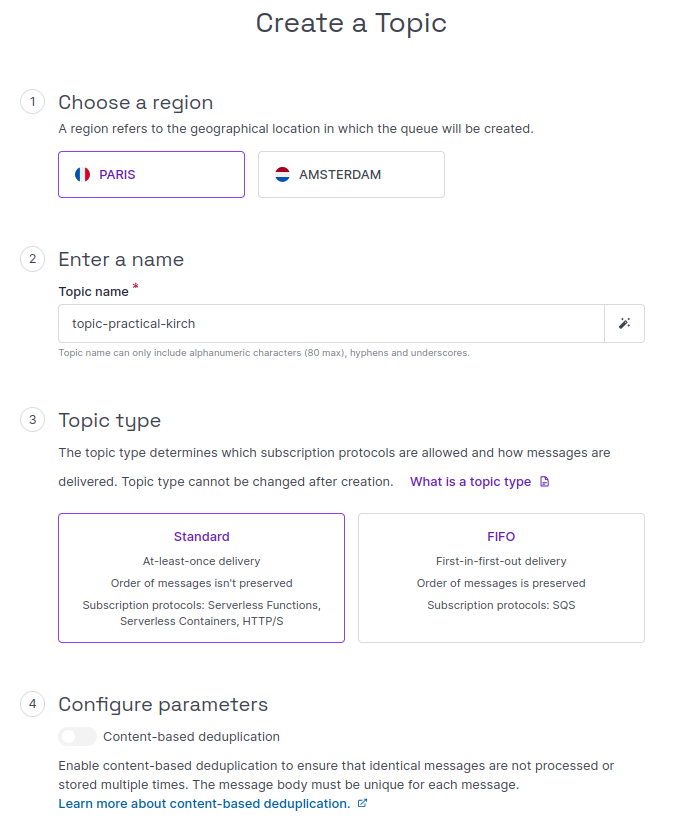This screenshot has height=834, width=677.
Task: Click the step 4 numbered circle
Action: (32, 704)
